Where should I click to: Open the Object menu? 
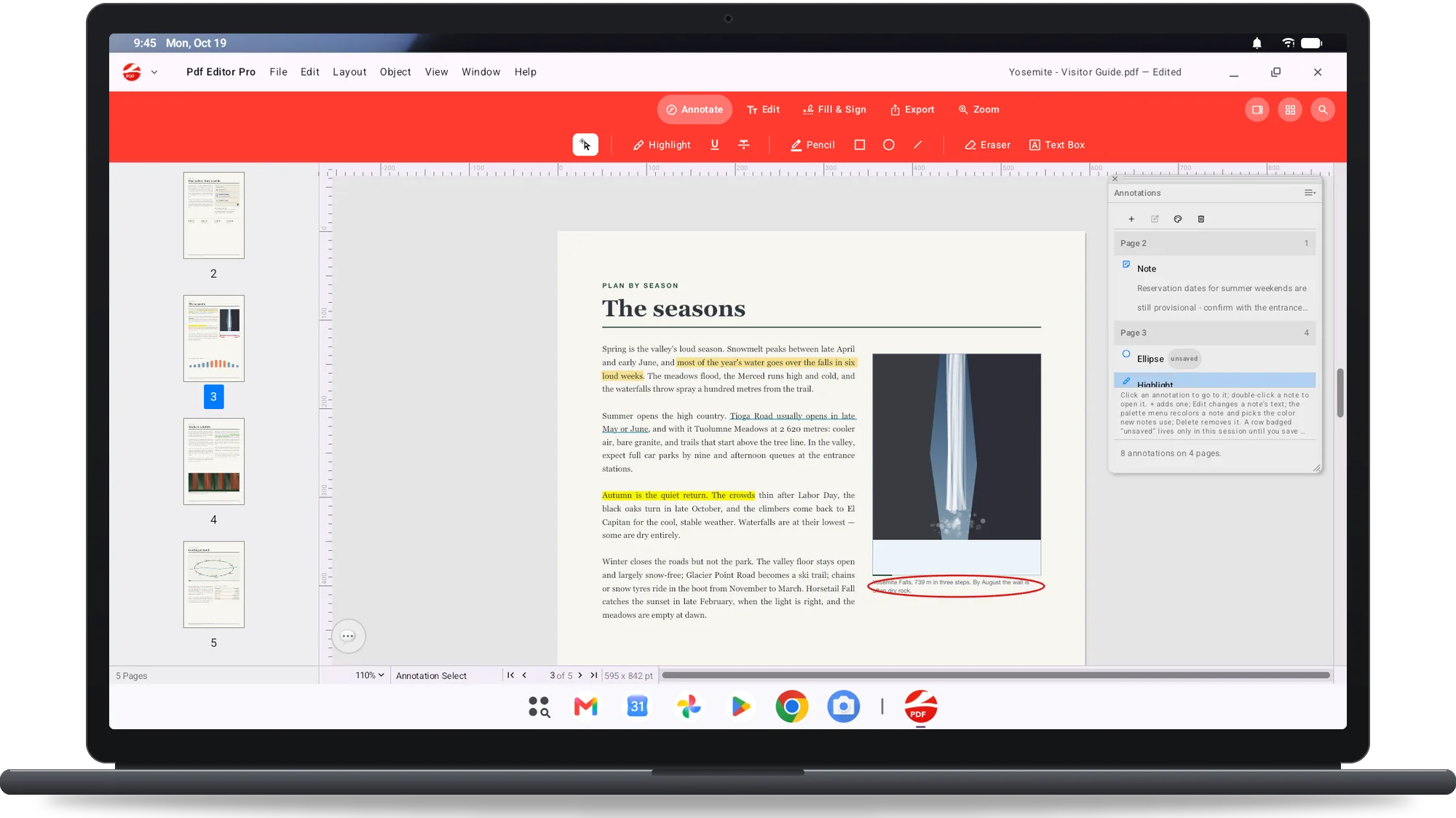point(395,72)
